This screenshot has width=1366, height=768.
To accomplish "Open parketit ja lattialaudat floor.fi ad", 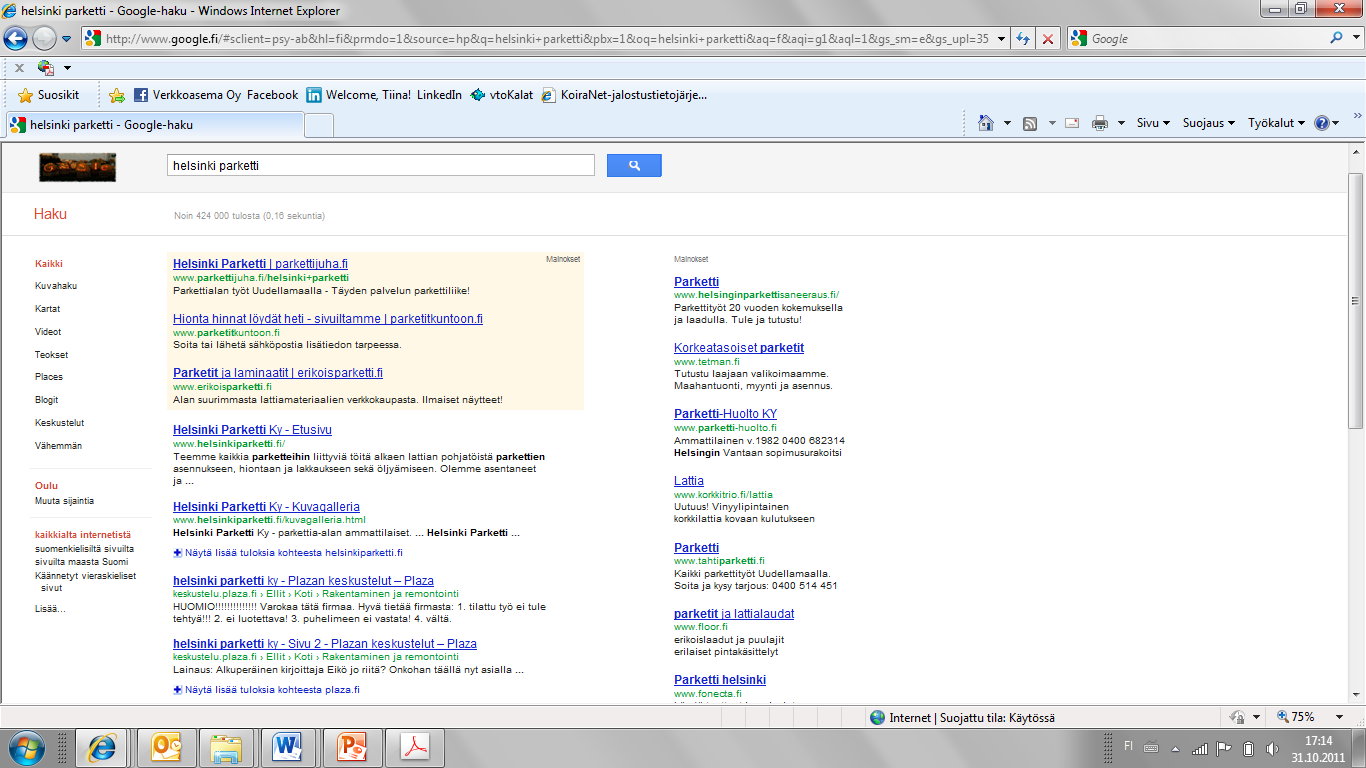I will 734,614.
